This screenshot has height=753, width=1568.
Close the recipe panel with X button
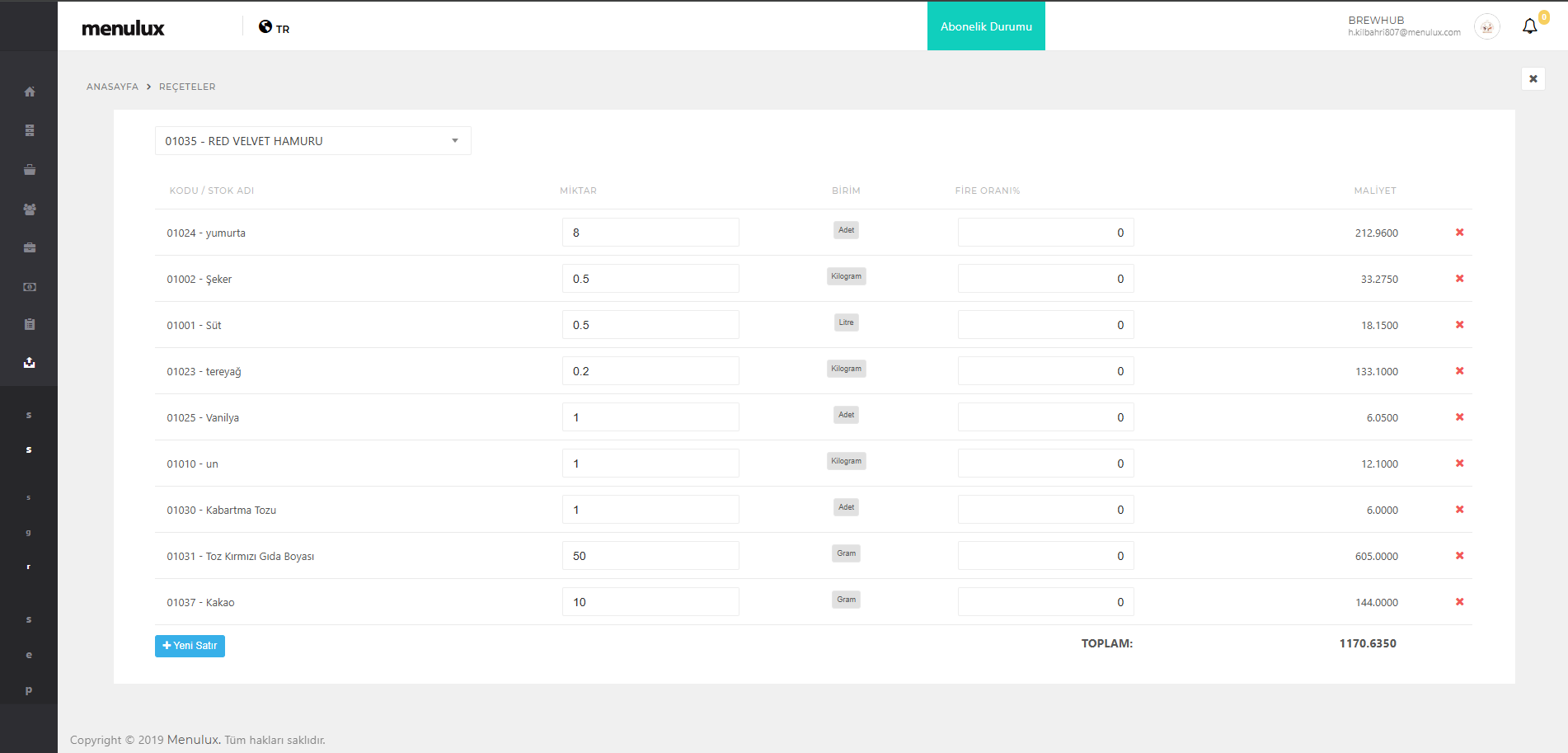[1533, 79]
